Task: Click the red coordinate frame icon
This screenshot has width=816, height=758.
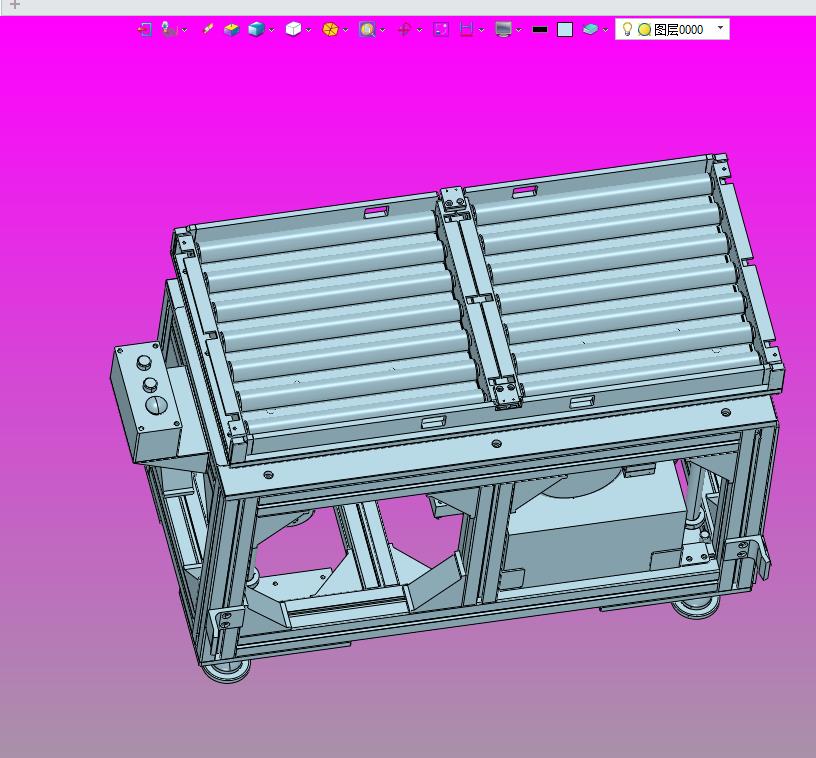Action: (404, 30)
